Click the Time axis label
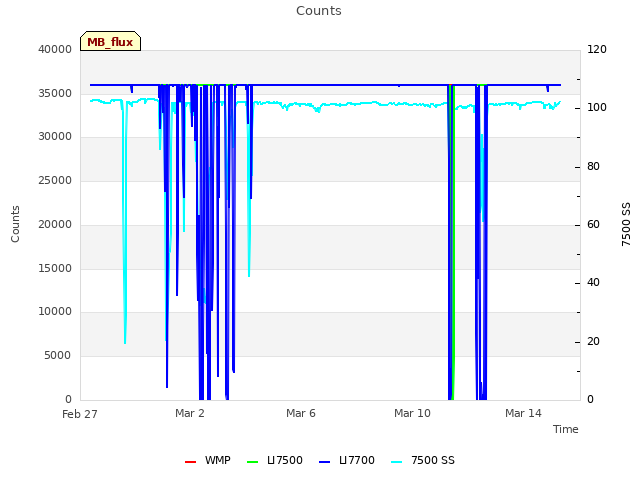Viewport: 640px width, 480px height. click(x=566, y=429)
